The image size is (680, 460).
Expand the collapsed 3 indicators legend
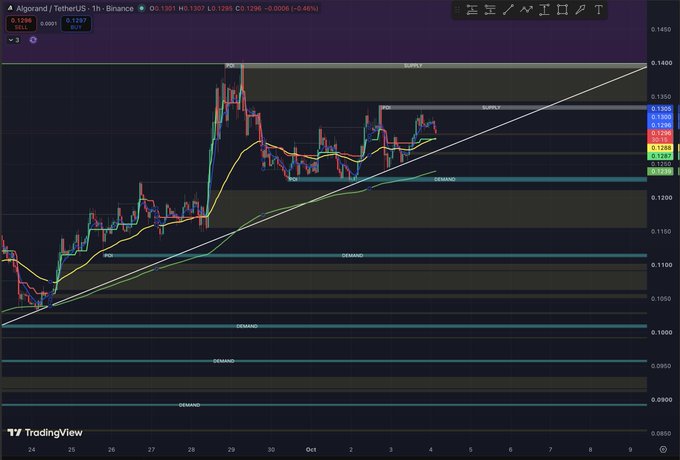tap(14, 40)
